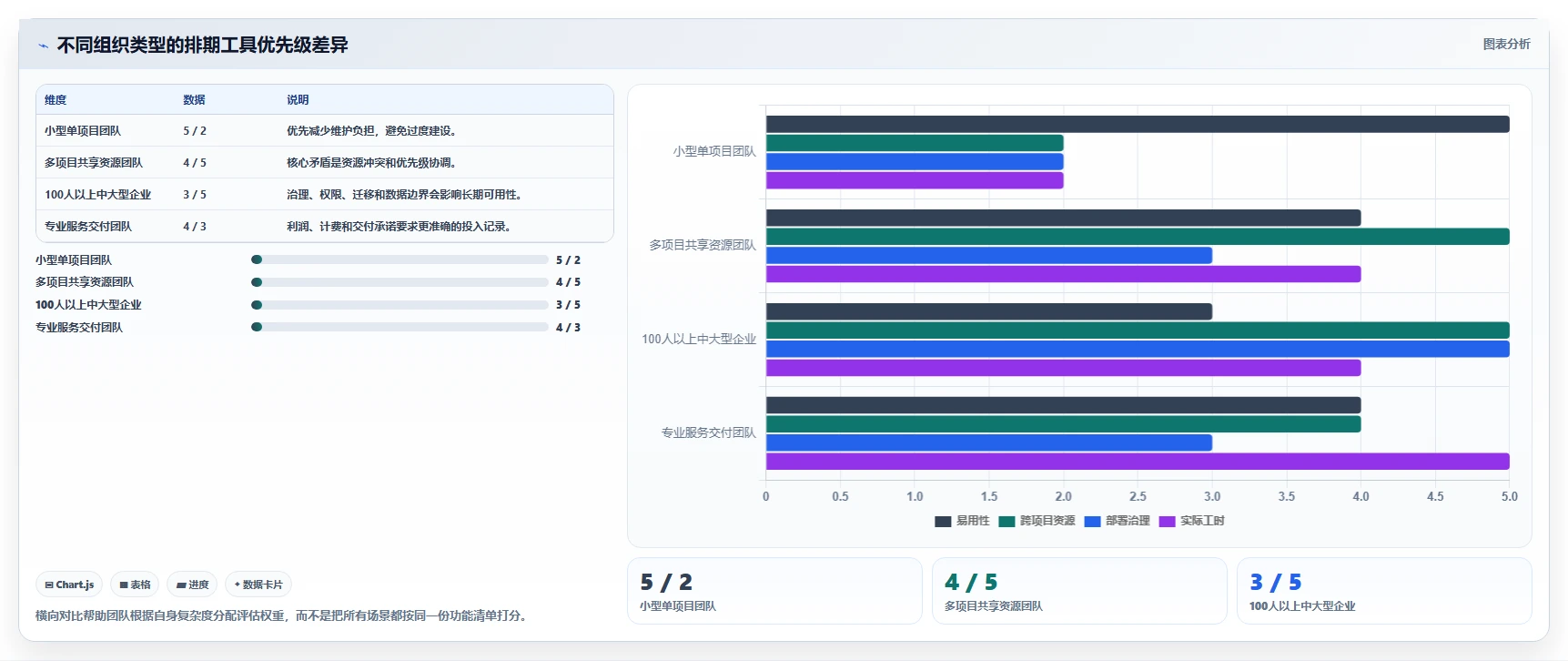This screenshot has width=1568, height=661.
Task: Click the progress bar for 专业服务交付团队
Action: coord(400,327)
